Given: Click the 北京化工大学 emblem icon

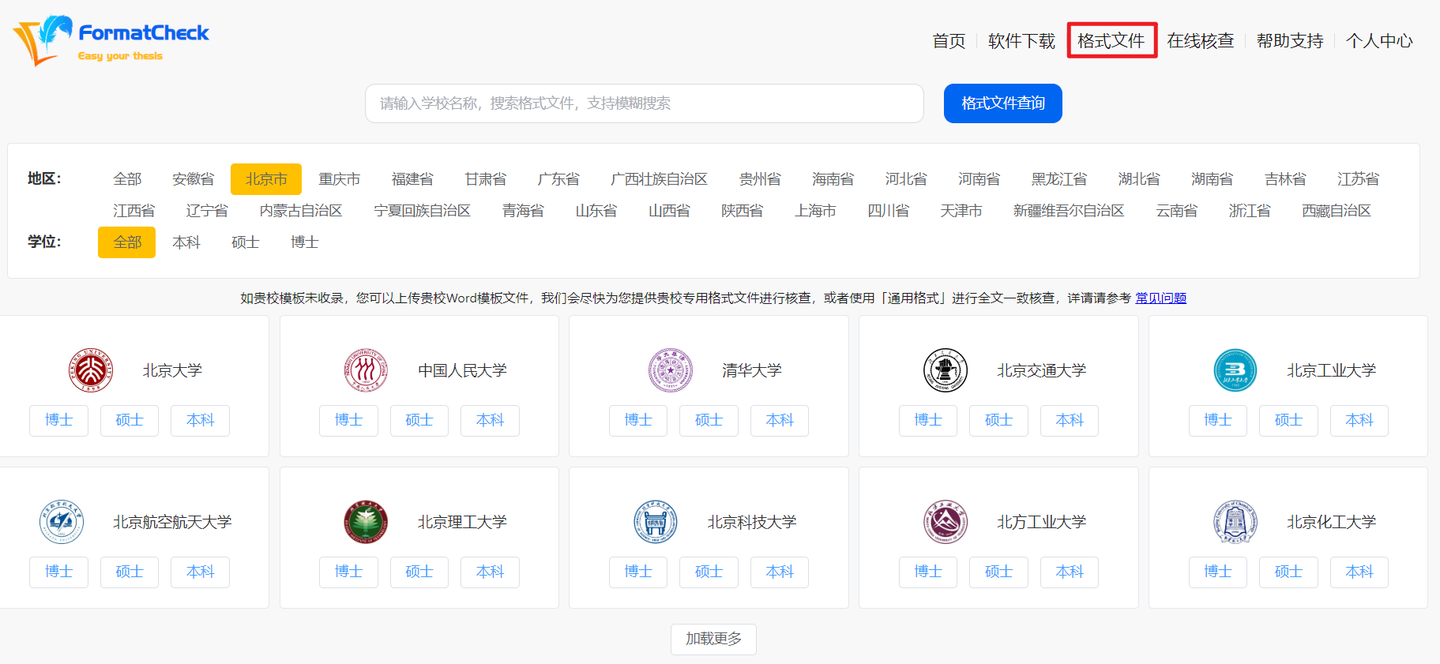Looking at the screenshot, I should tap(1235, 522).
